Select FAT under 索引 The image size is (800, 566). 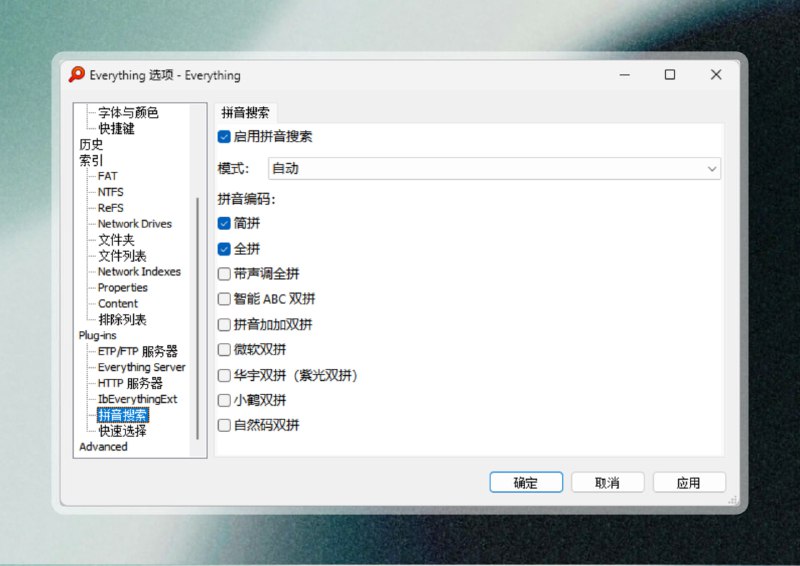pos(108,176)
